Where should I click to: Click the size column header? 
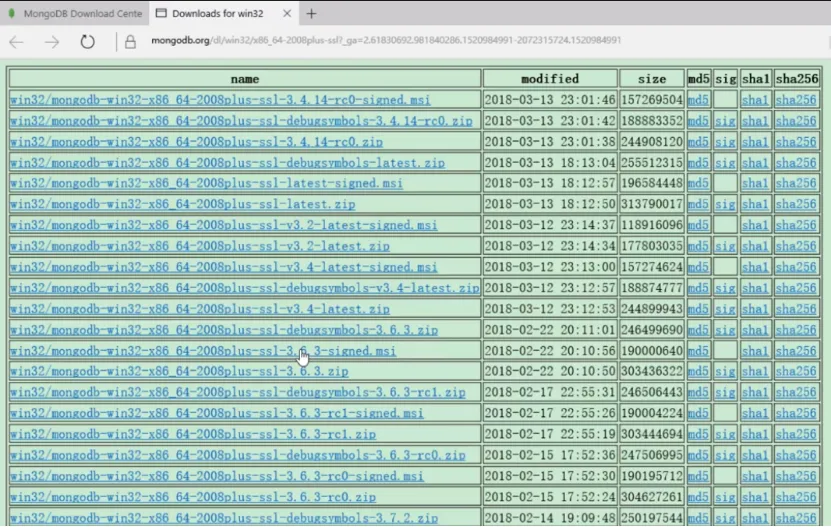click(x=652, y=78)
